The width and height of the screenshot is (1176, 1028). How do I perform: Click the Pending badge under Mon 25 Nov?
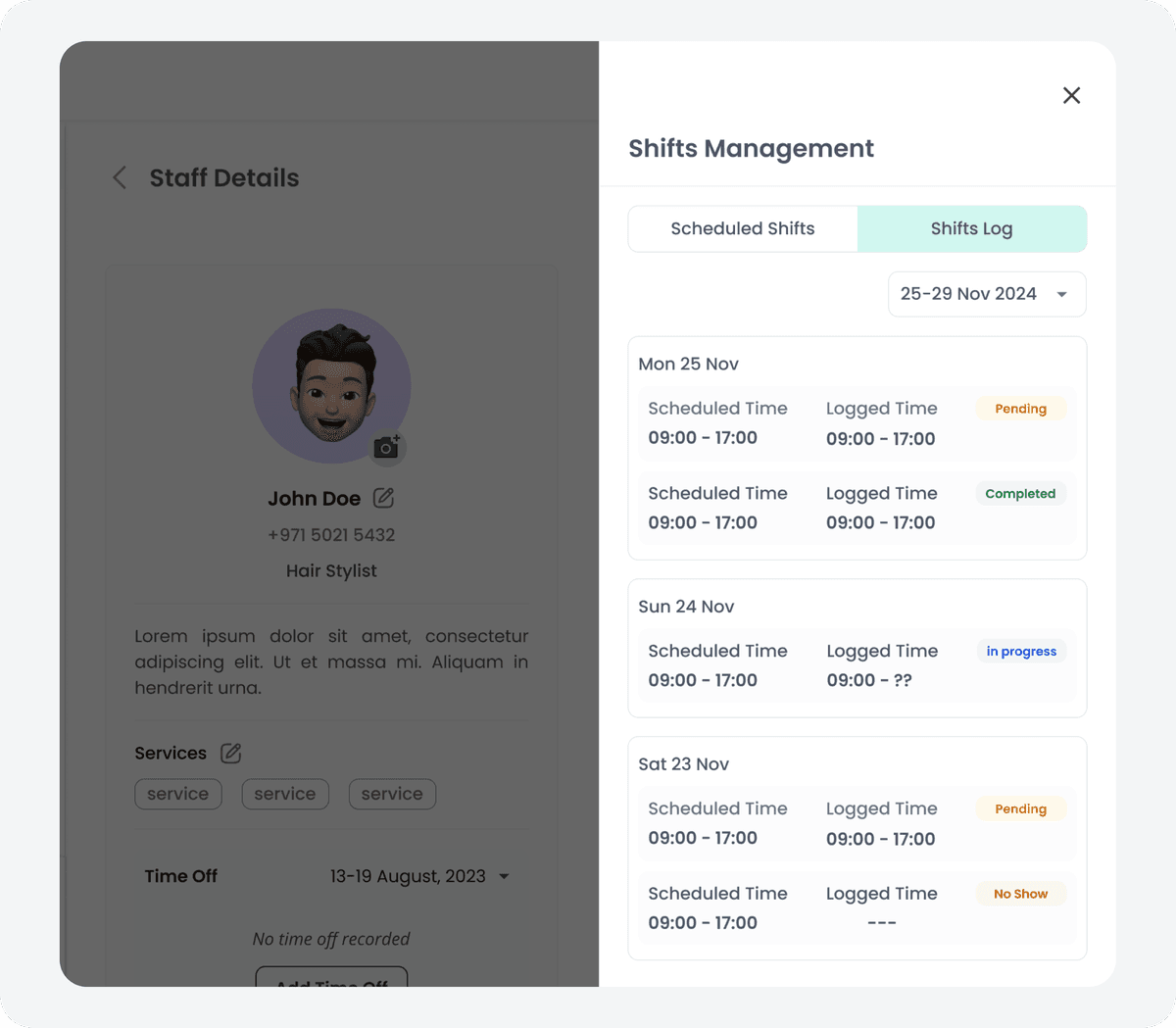[1020, 409]
